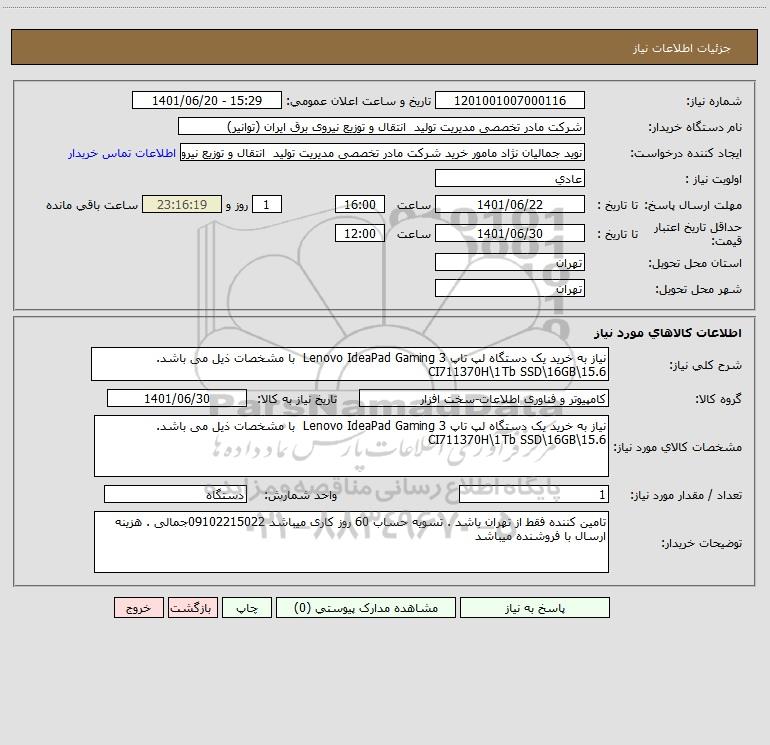
Task: Click the استان محل تحویل label
Action: pos(695,263)
